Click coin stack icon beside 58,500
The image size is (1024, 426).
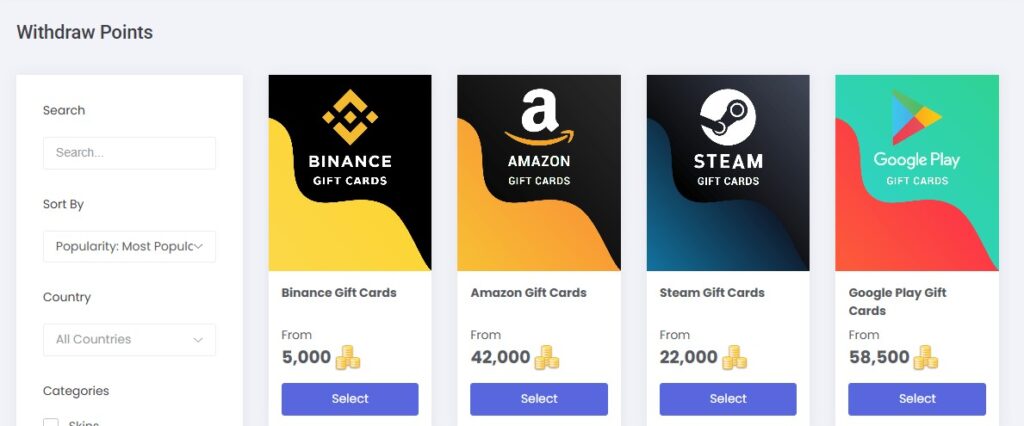pyautogui.click(x=926, y=357)
